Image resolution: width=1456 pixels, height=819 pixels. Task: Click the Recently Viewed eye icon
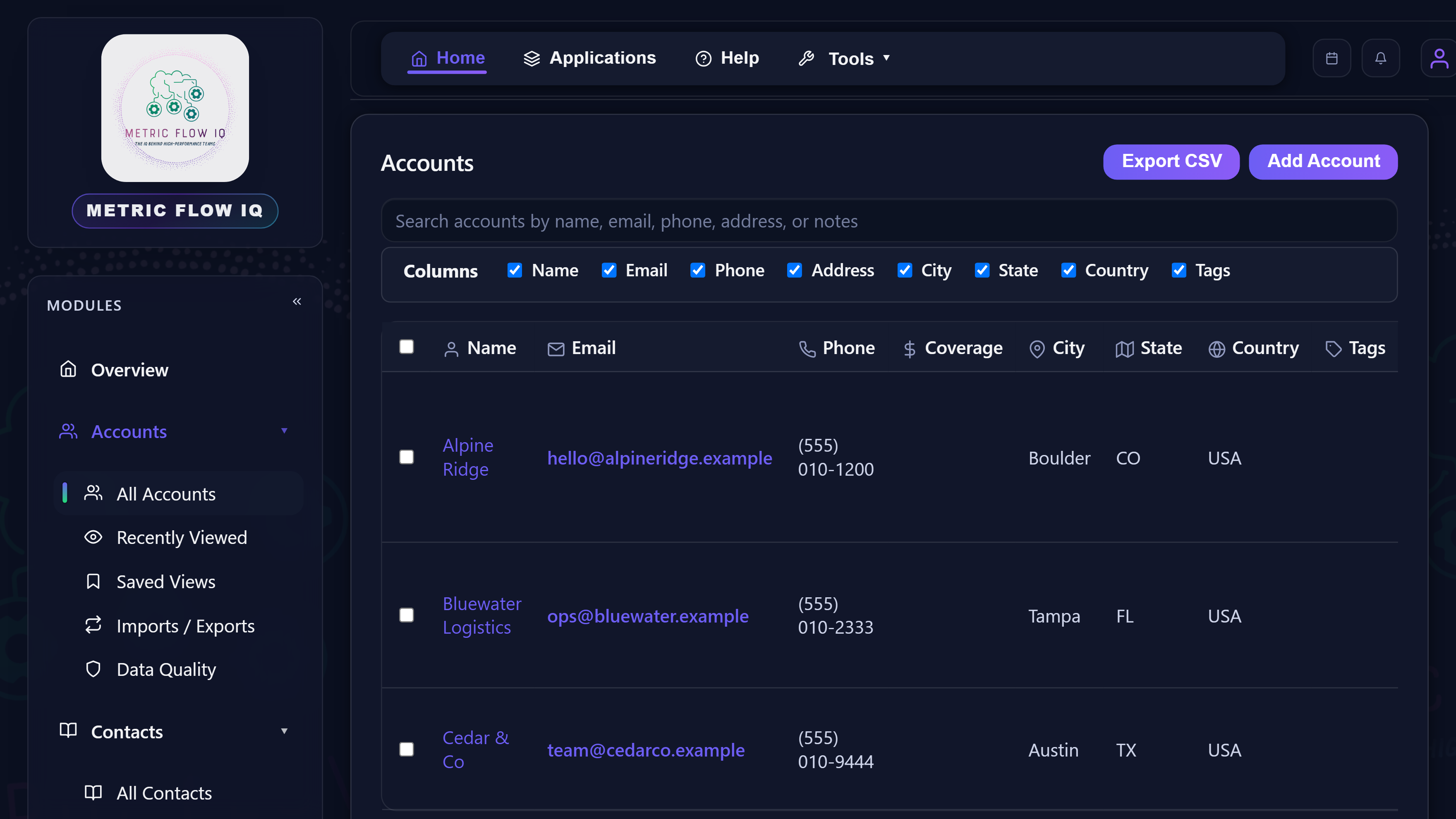click(93, 537)
